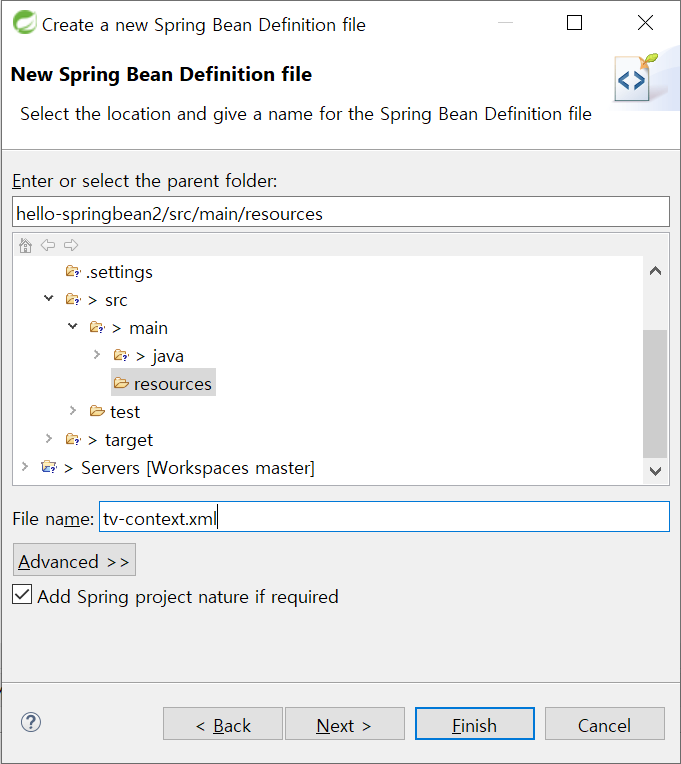This screenshot has height=764, width=681.
Task: Cancel the new bean file wizard
Action: coord(605,724)
